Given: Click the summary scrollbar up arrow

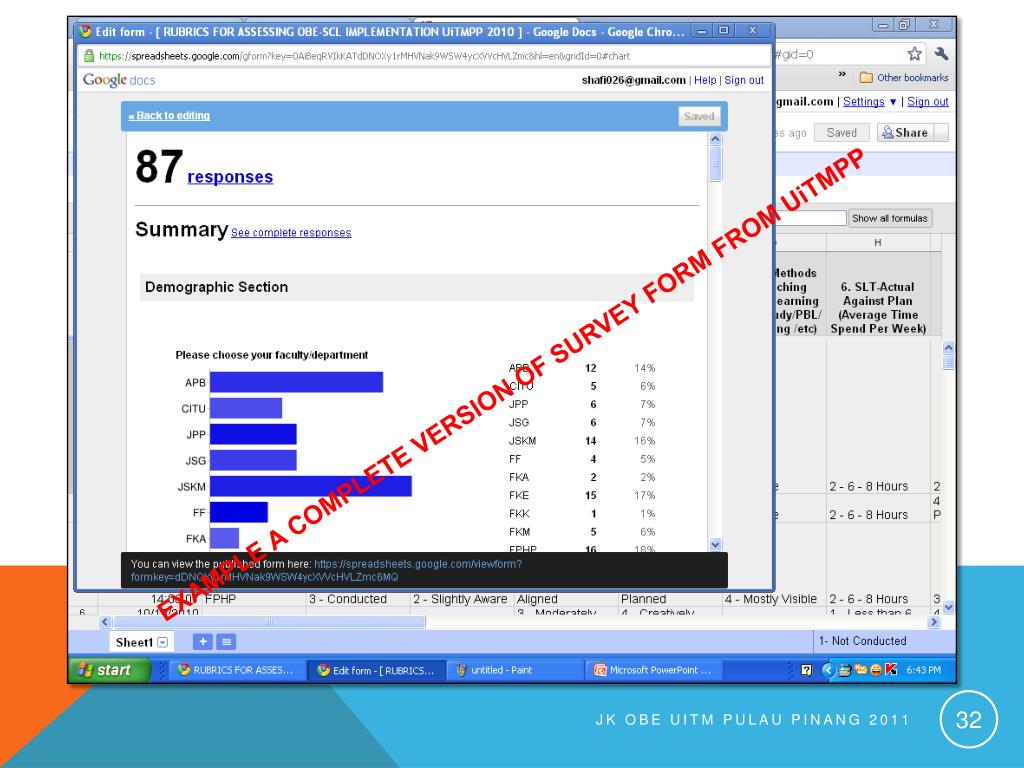Looking at the screenshot, I should (x=715, y=139).
